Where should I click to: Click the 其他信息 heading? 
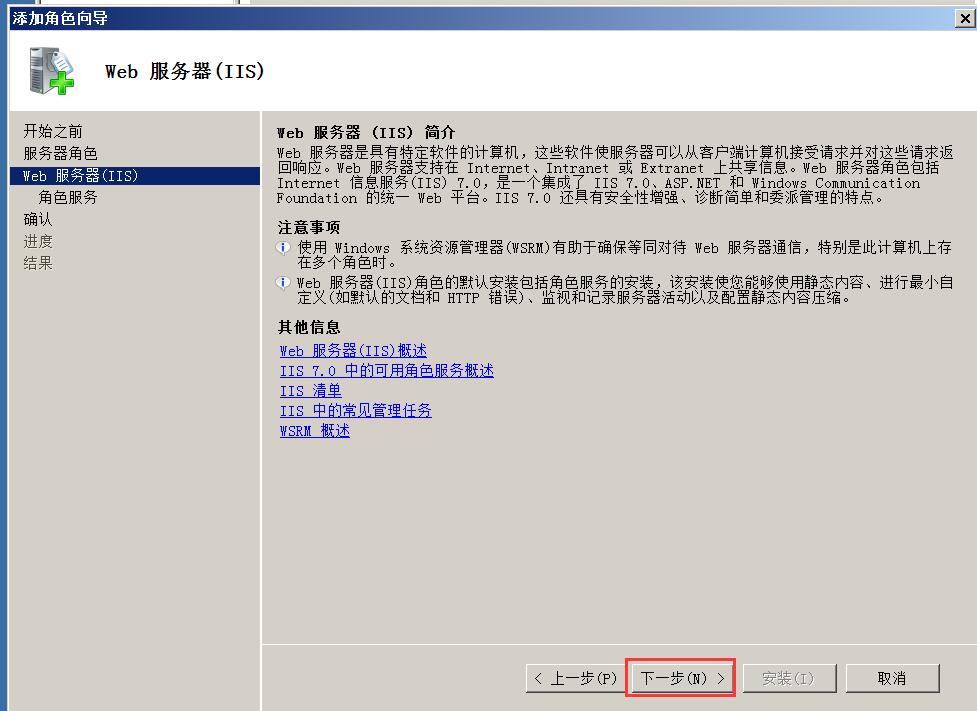click(x=309, y=327)
